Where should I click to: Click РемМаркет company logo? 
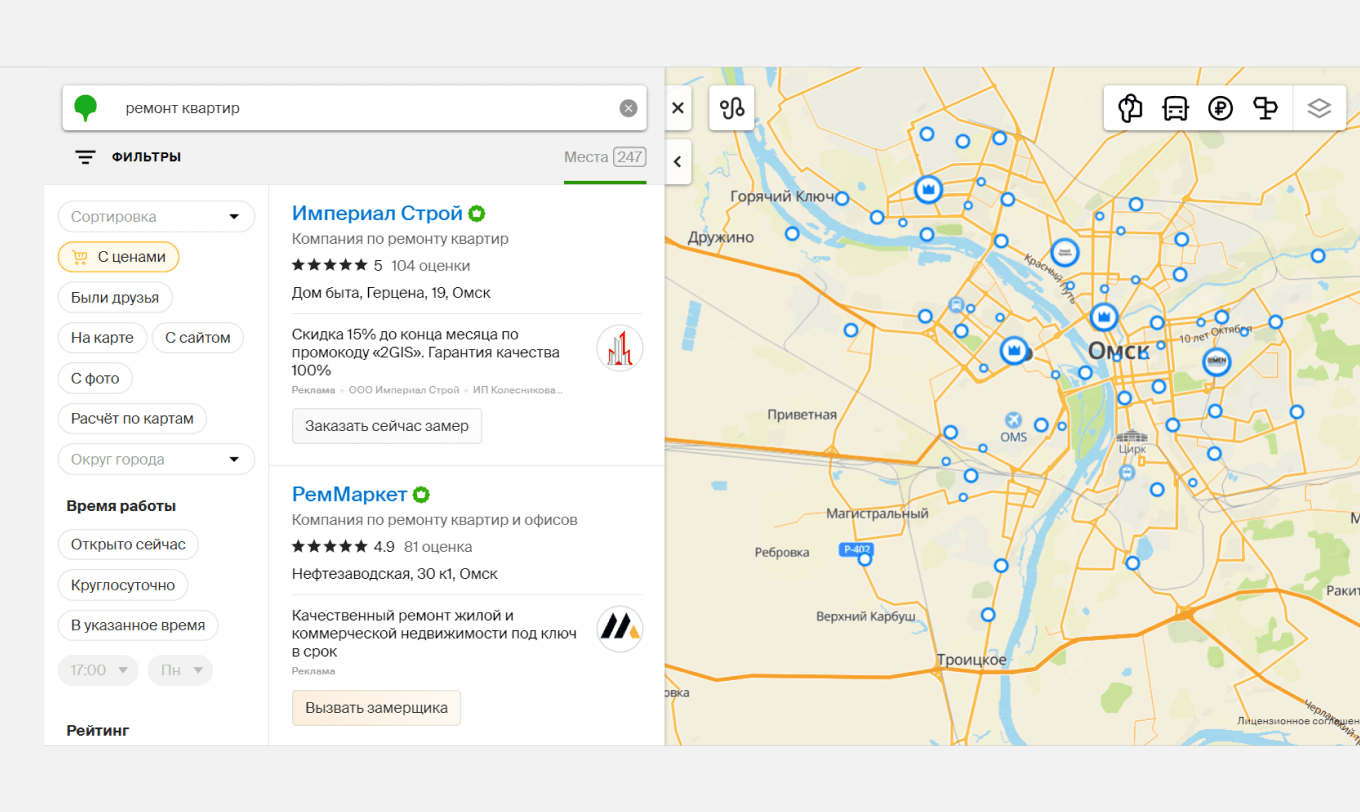(x=620, y=629)
